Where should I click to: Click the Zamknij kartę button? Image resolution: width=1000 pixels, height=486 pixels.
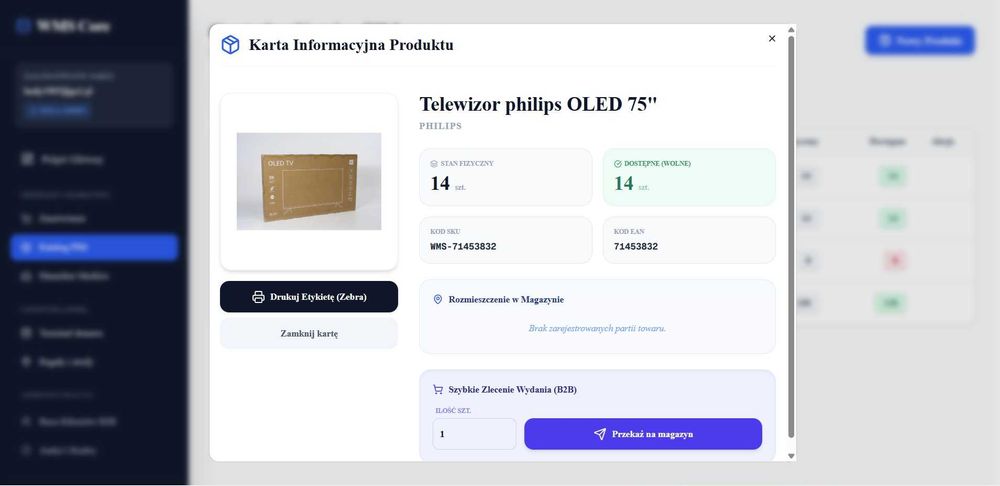click(309, 333)
